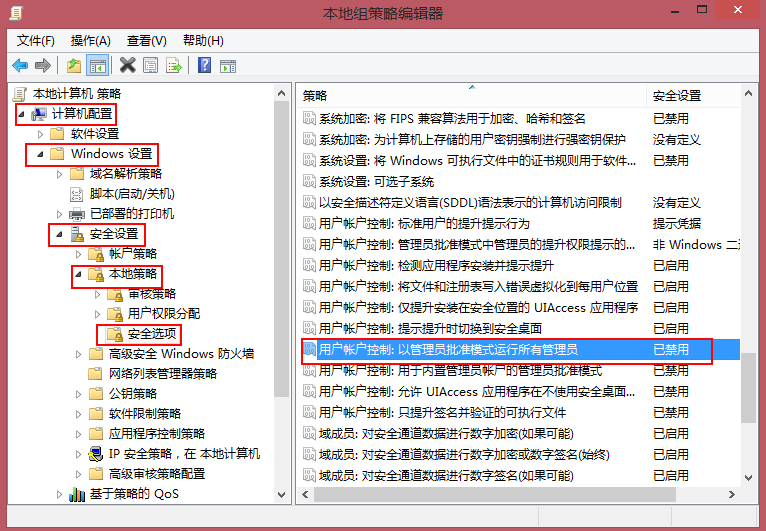Click the Delete X toolbar icon
Screen dimensions: 766x531
(128, 65)
